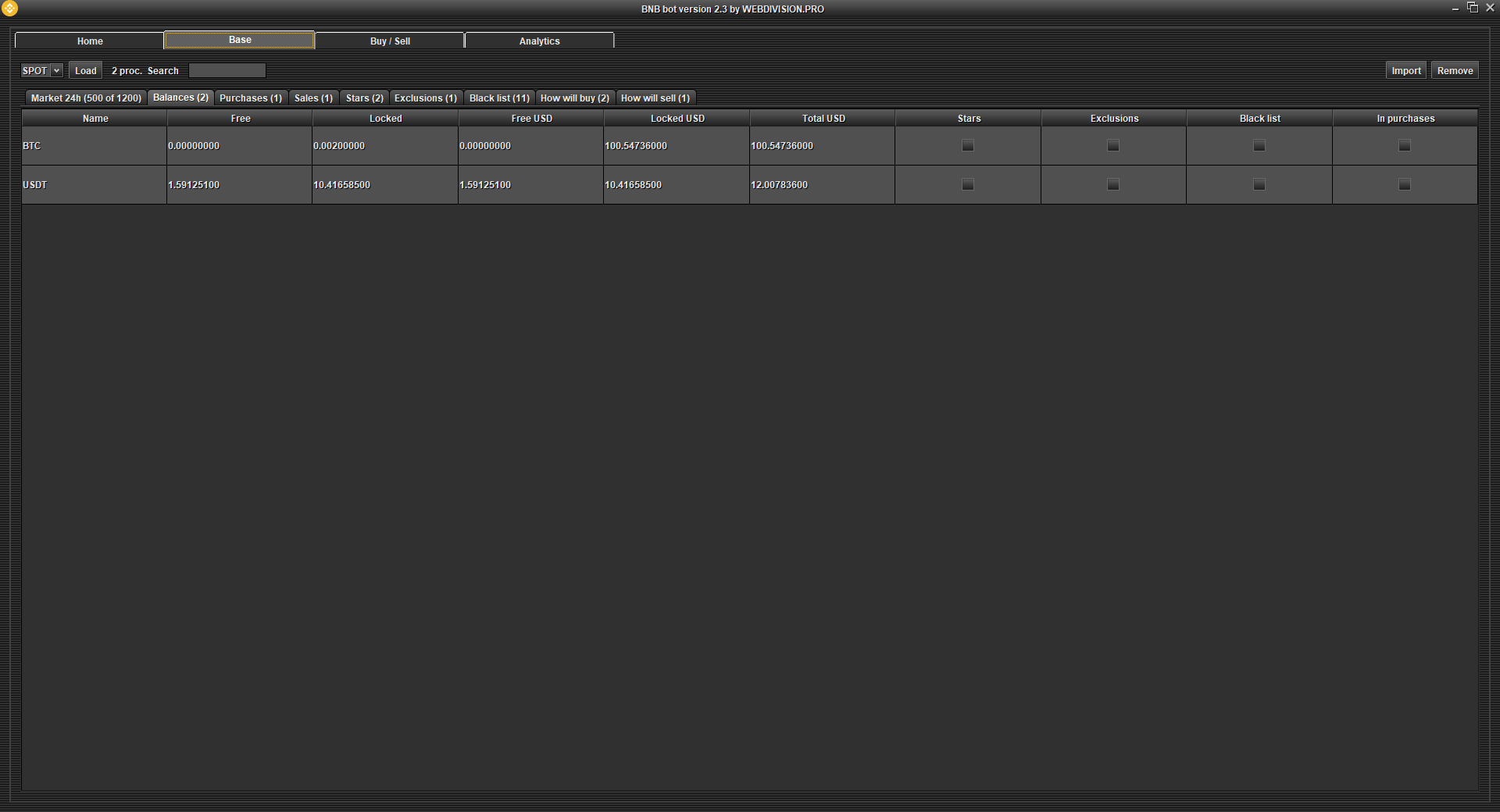This screenshot has height=812, width=1500.
Task: Show the How will buy (2) subtab
Action: click(x=574, y=98)
